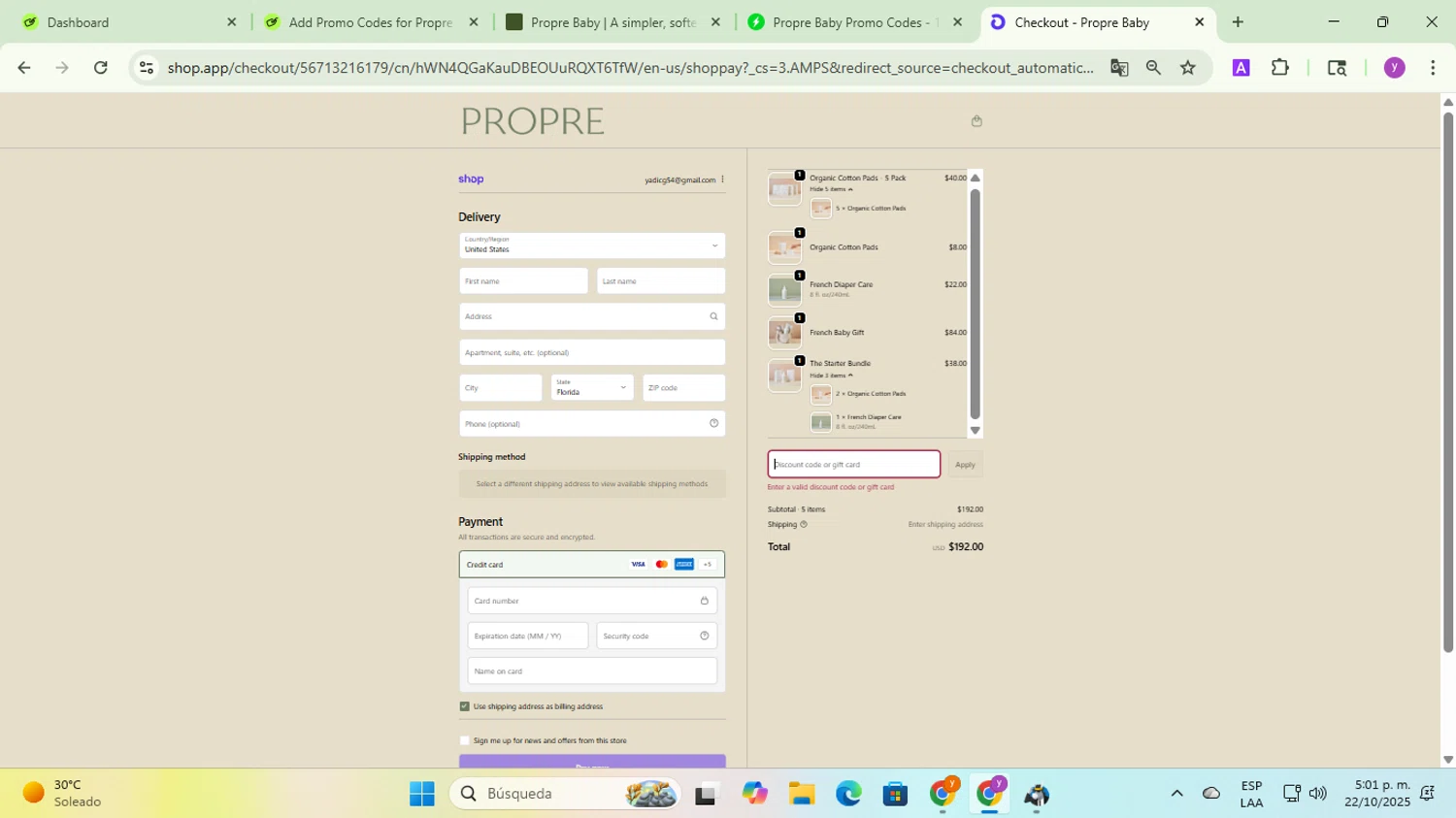Bookmark this page with star icon
The width and height of the screenshot is (1456, 818).
(1188, 68)
